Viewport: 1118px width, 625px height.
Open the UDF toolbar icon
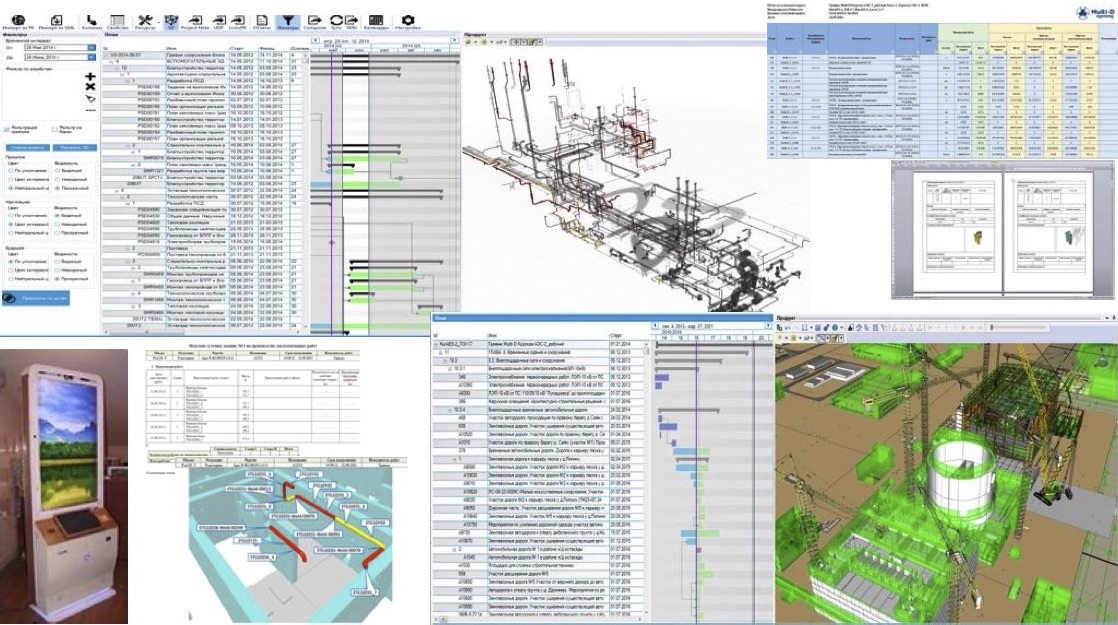coord(219,22)
